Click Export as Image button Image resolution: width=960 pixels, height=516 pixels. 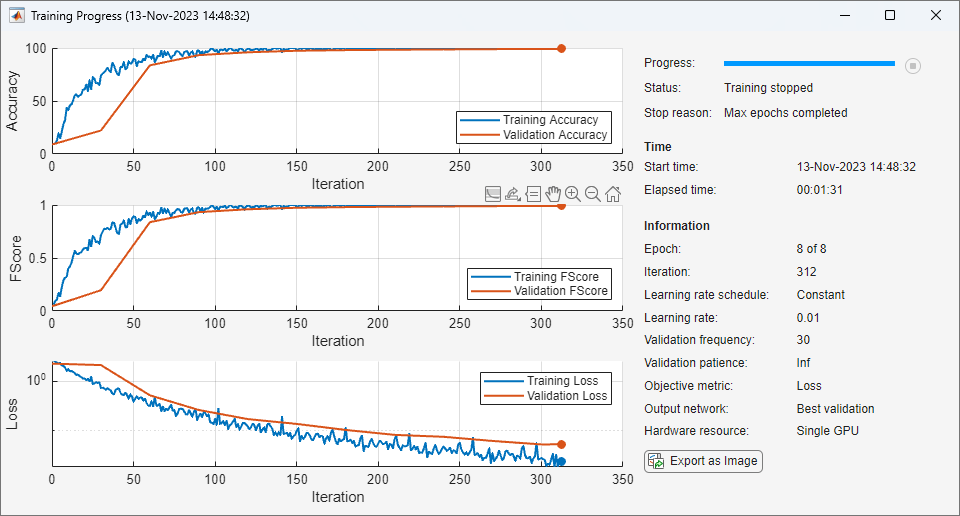(703, 461)
